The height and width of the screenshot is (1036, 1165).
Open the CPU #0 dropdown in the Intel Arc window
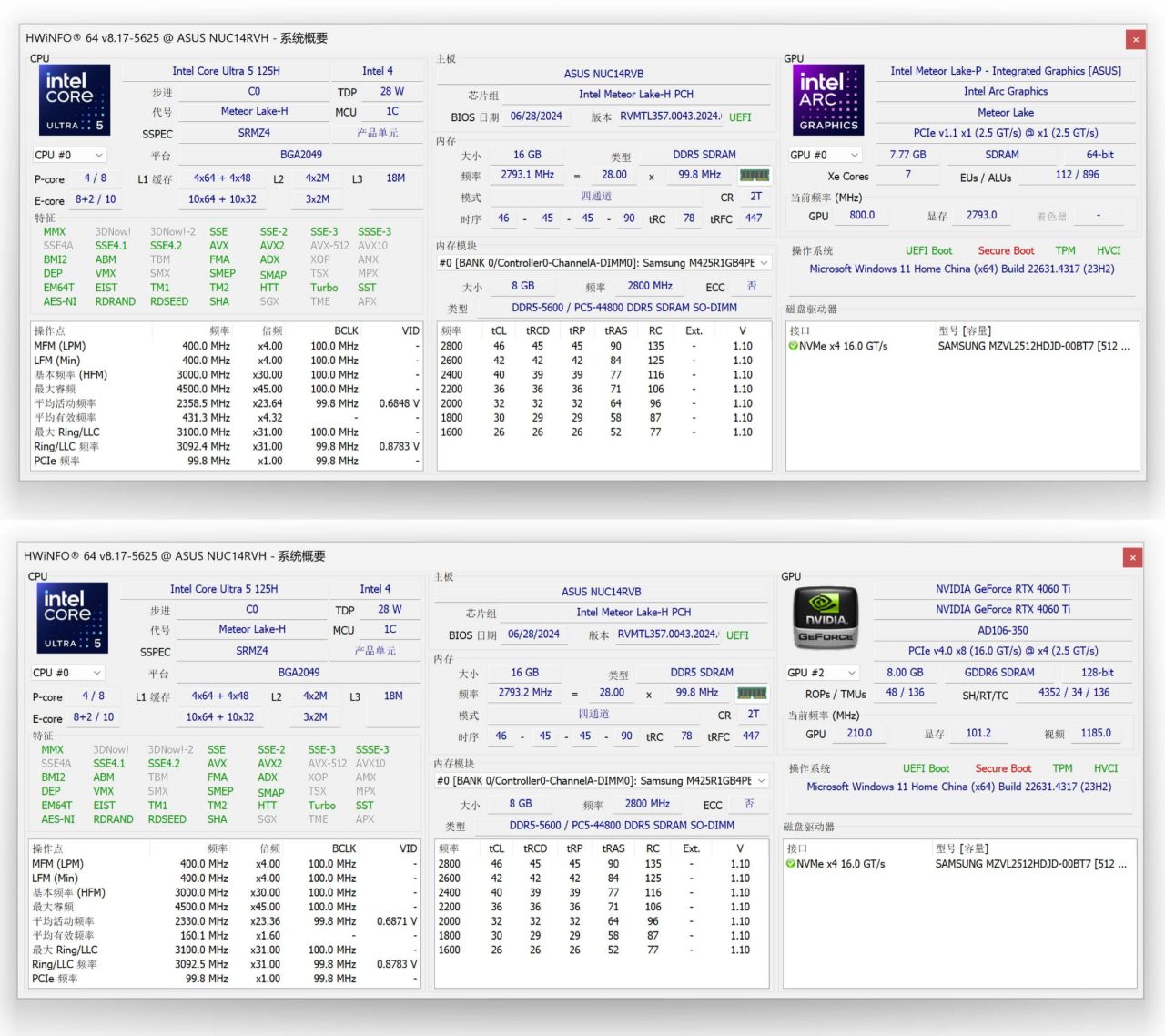(x=70, y=155)
